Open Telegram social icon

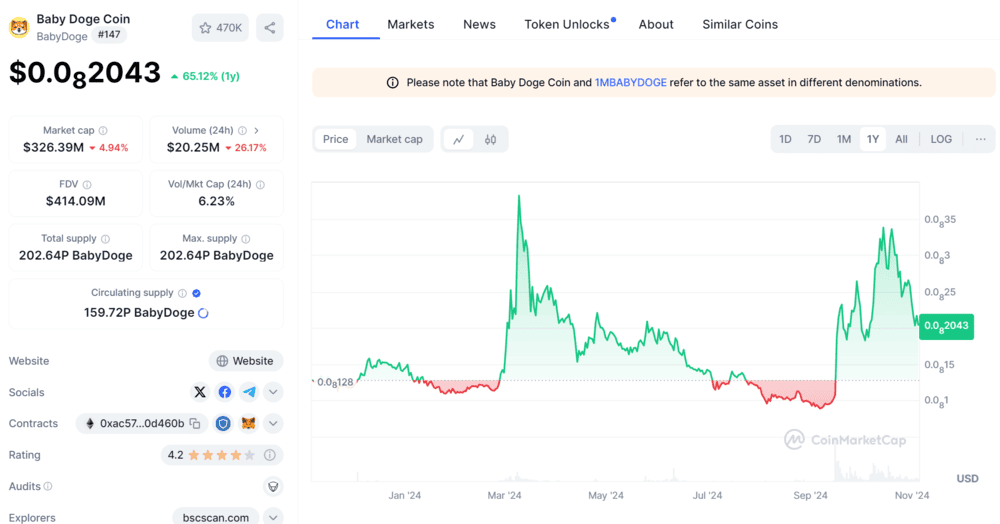(249, 392)
